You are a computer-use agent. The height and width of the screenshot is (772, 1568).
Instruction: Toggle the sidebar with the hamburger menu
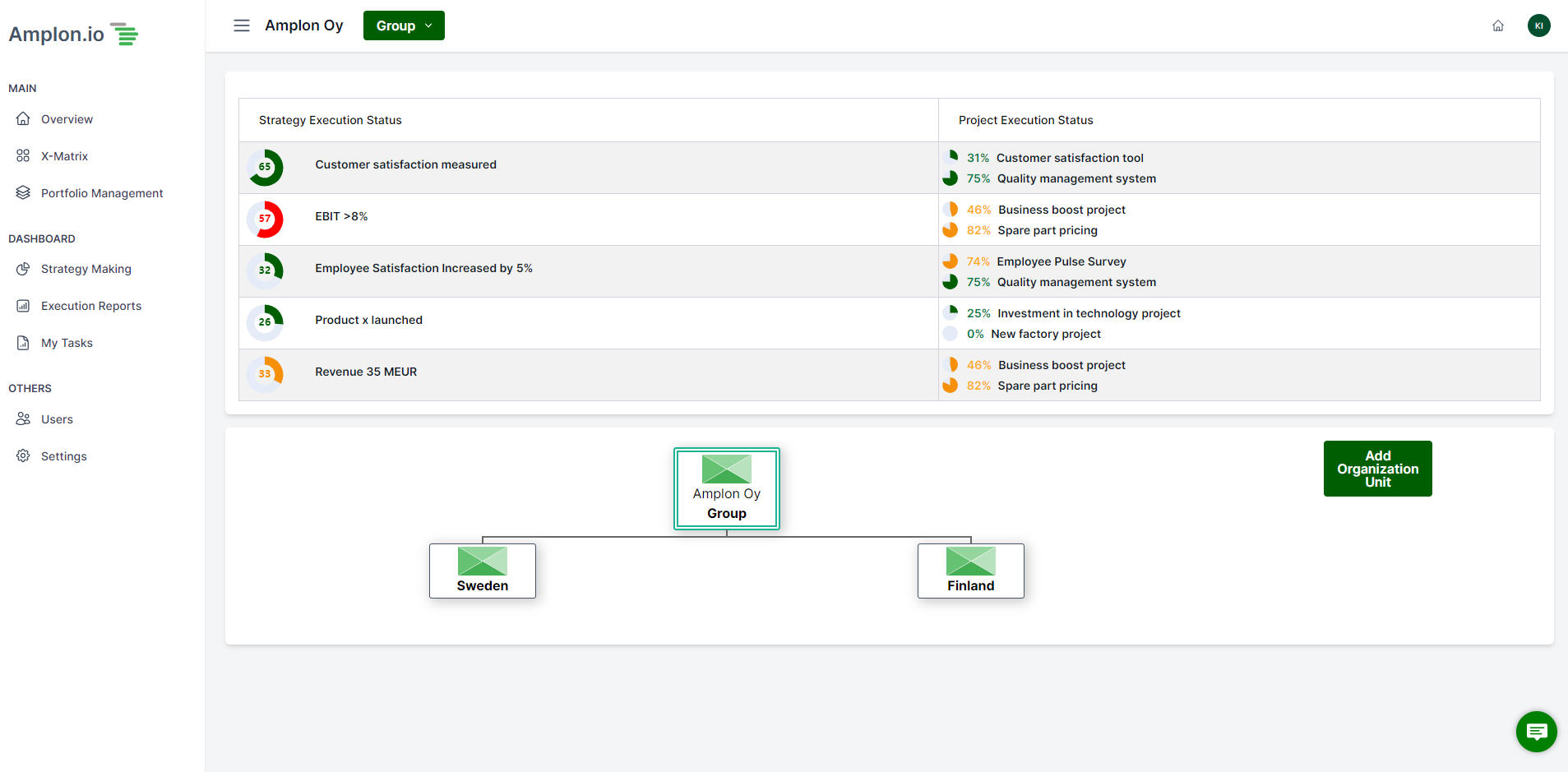click(241, 25)
